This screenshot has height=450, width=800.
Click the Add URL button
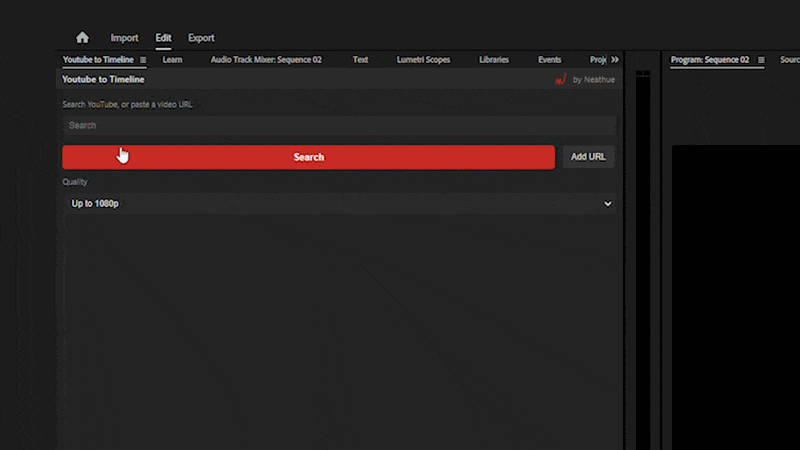(588, 157)
